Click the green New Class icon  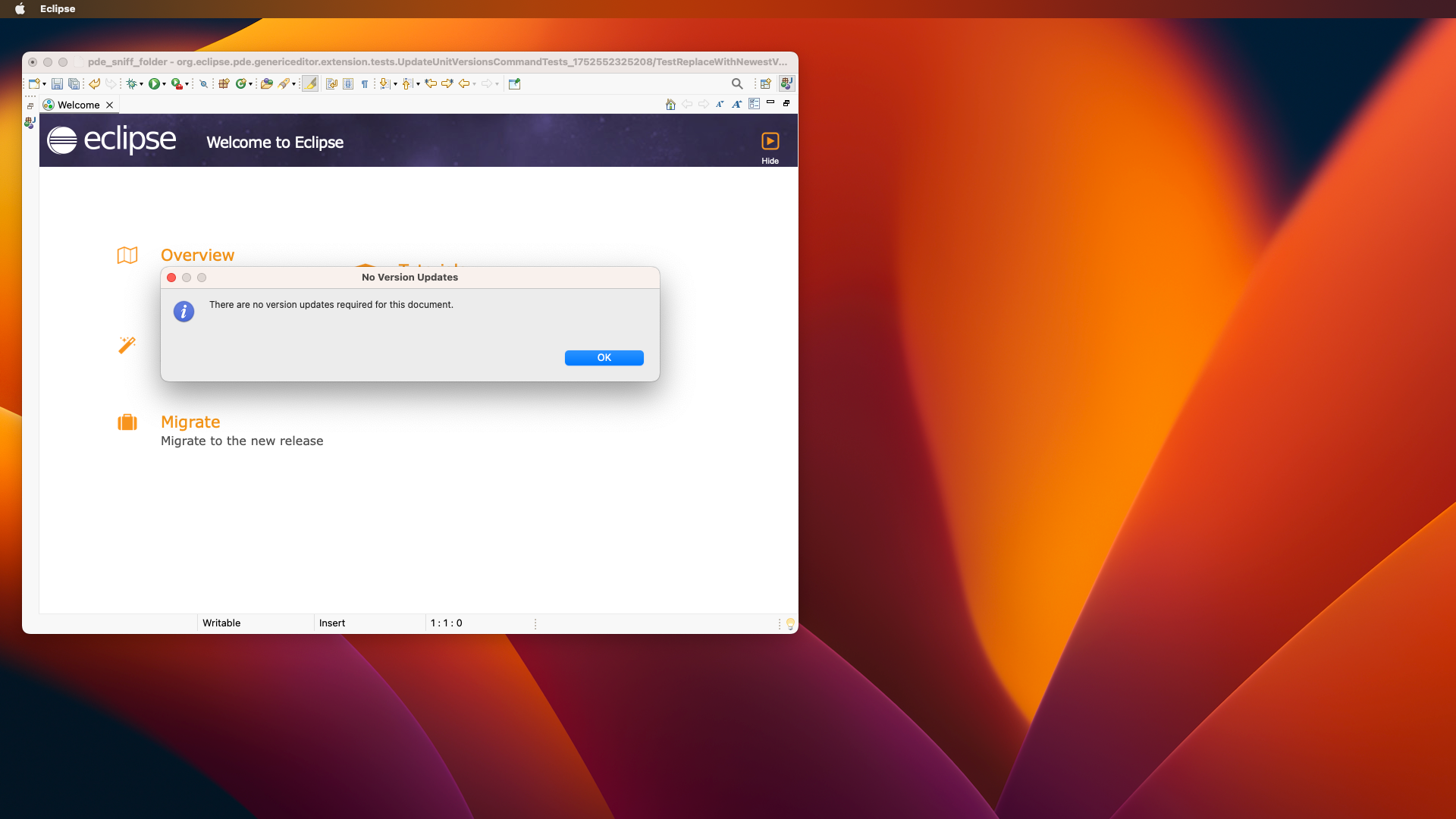(x=241, y=83)
